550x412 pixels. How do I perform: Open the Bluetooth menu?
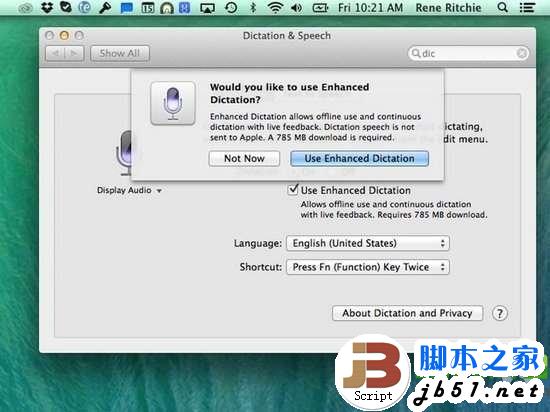(253, 7)
